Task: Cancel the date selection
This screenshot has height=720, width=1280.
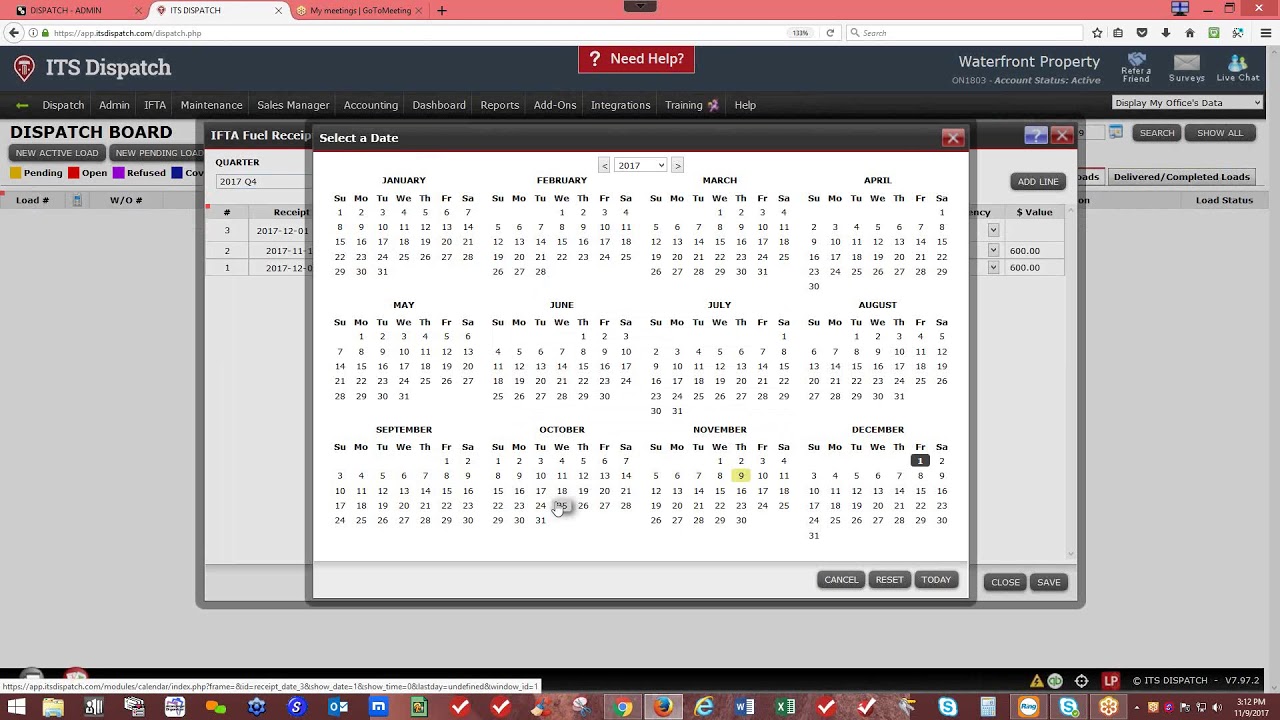Action: coord(841,580)
